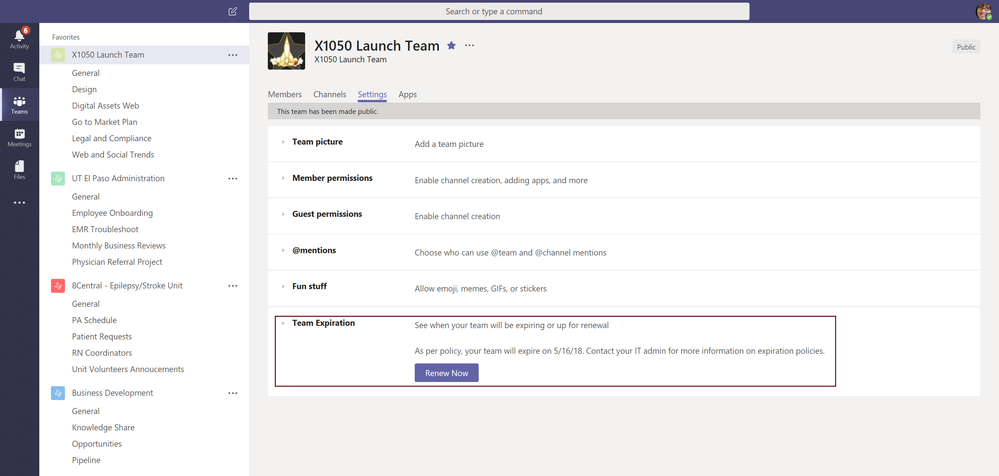Switch to the Apps tab

pyautogui.click(x=408, y=94)
